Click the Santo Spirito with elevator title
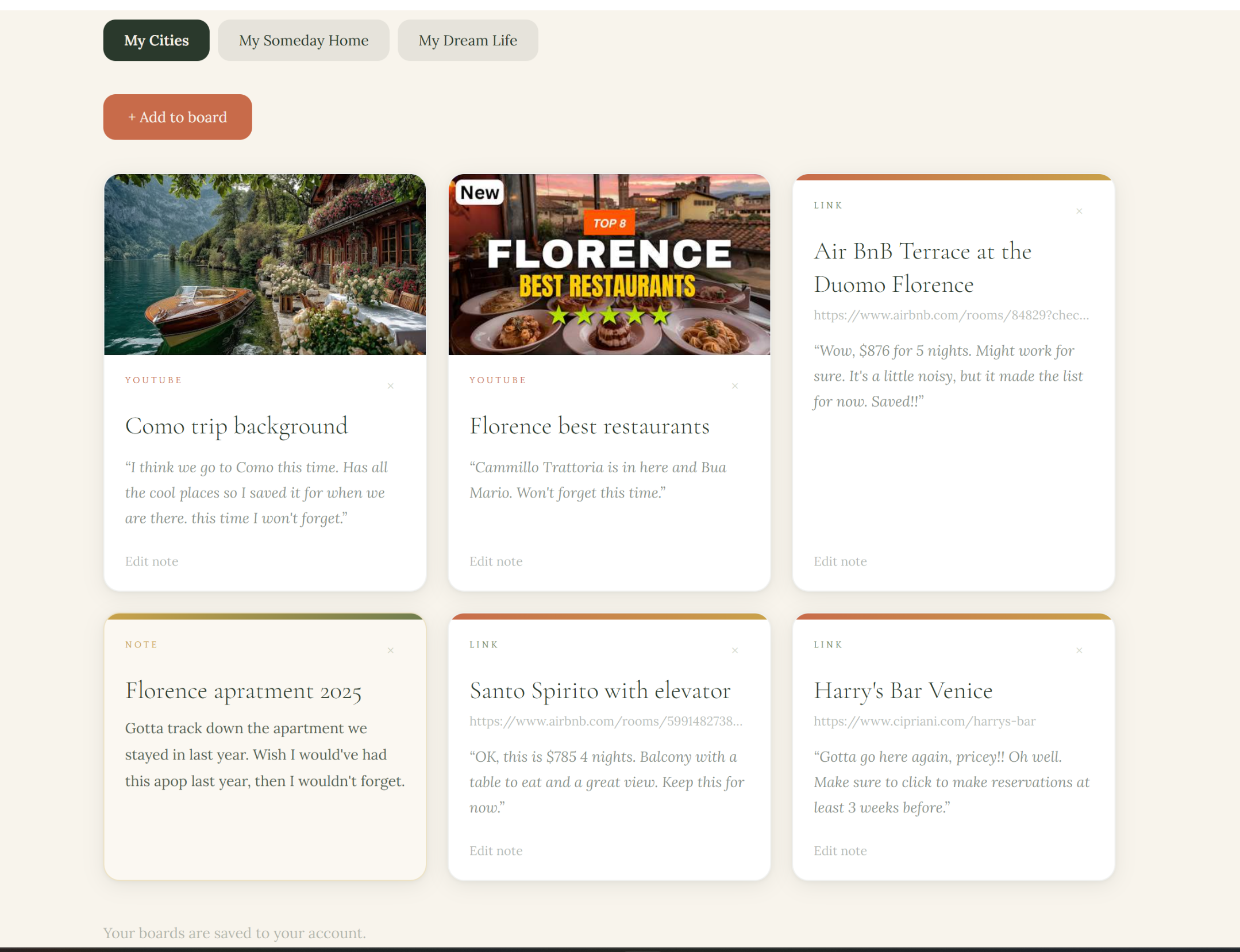Viewport: 1240px width, 952px height. coord(600,691)
